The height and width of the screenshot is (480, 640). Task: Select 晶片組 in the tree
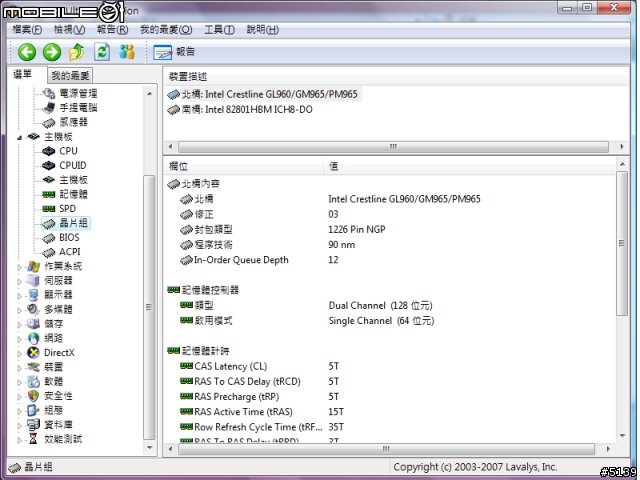point(65,223)
